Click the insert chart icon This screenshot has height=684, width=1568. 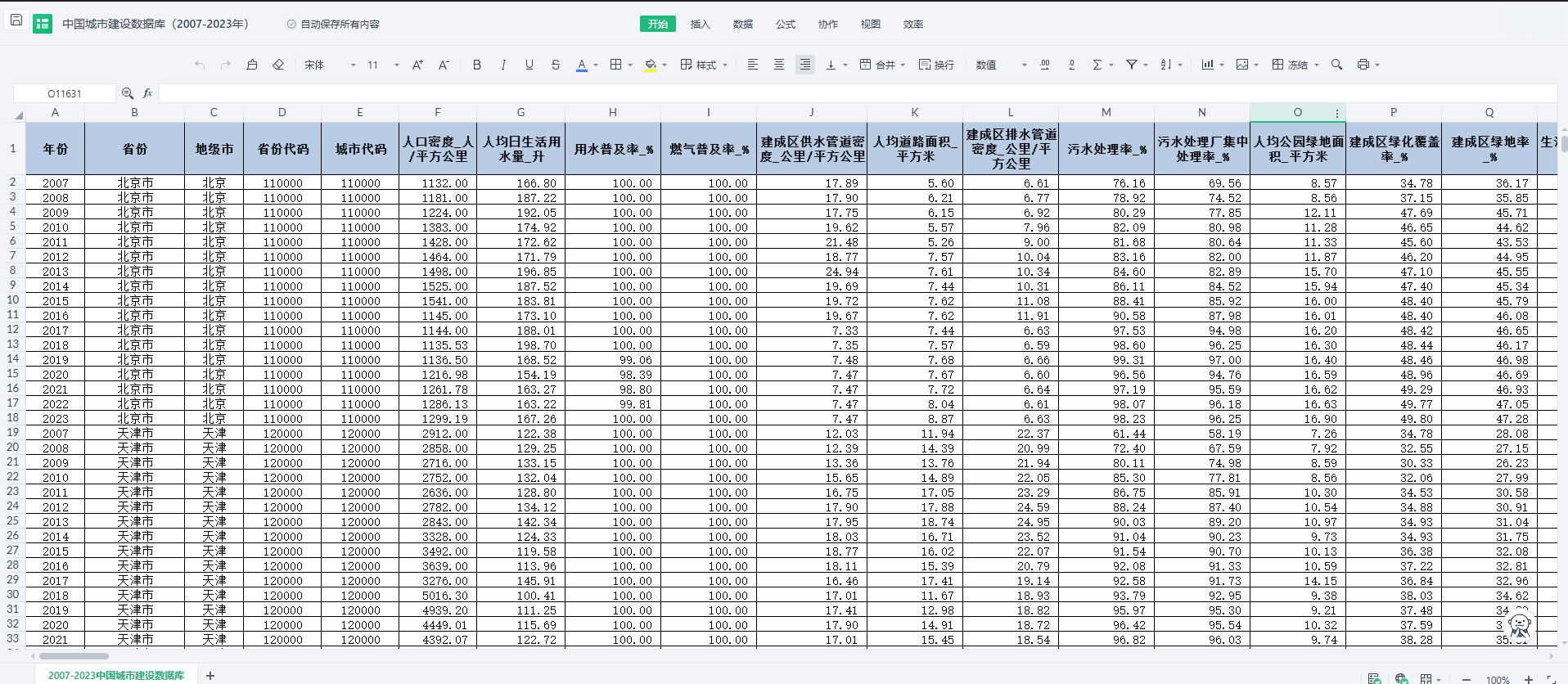(1207, 65)
